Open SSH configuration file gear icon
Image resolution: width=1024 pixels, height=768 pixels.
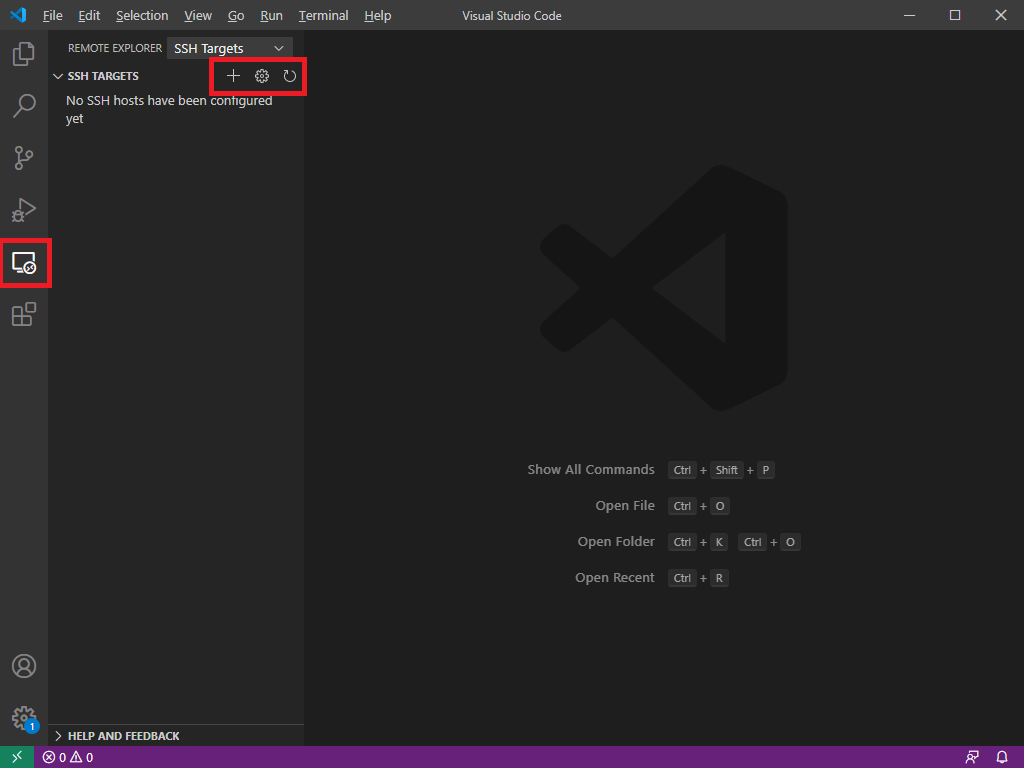[x=262, y=76]
